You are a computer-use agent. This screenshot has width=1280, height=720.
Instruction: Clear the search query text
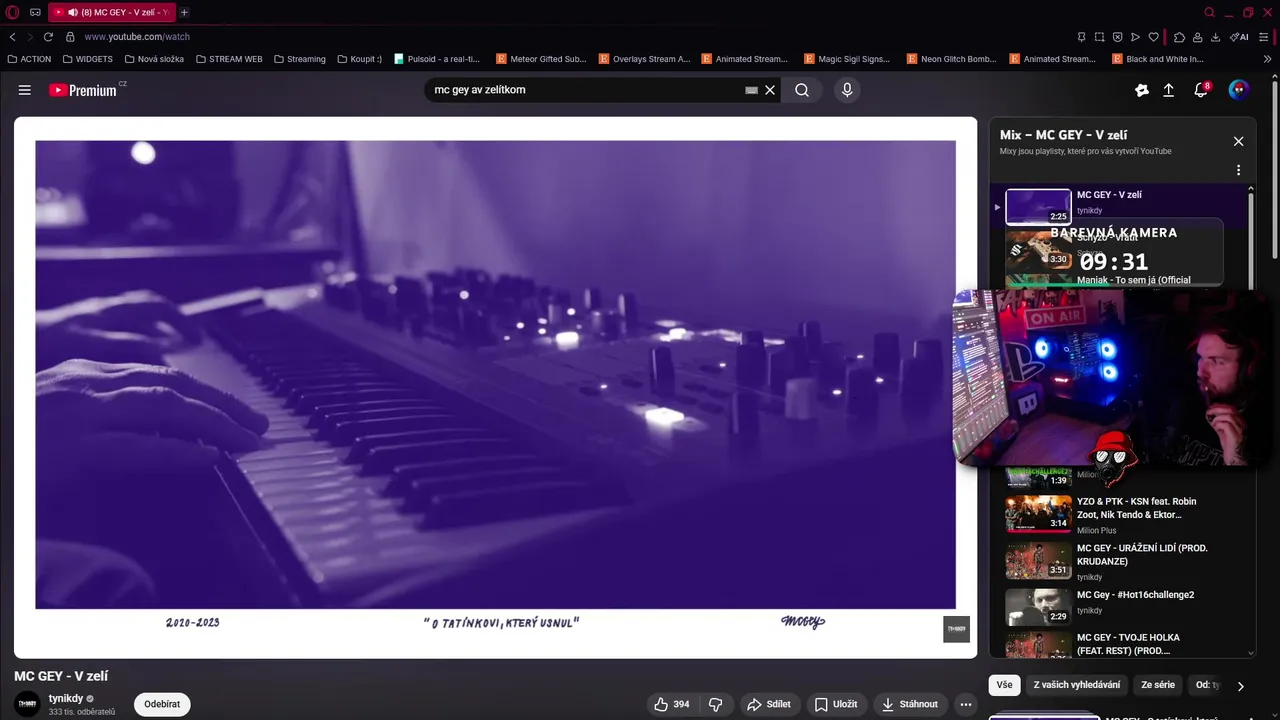pos(770,90)
